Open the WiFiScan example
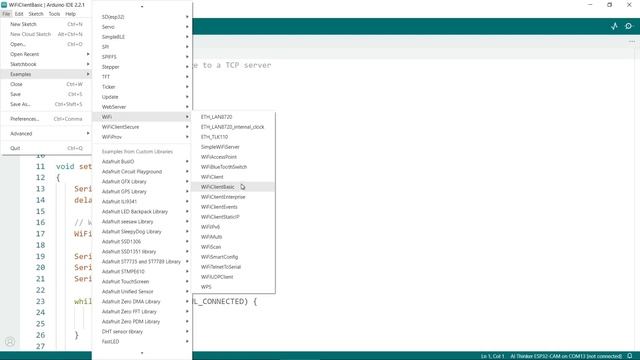Viewport: 640px width, 360px height. pos(233,247)
